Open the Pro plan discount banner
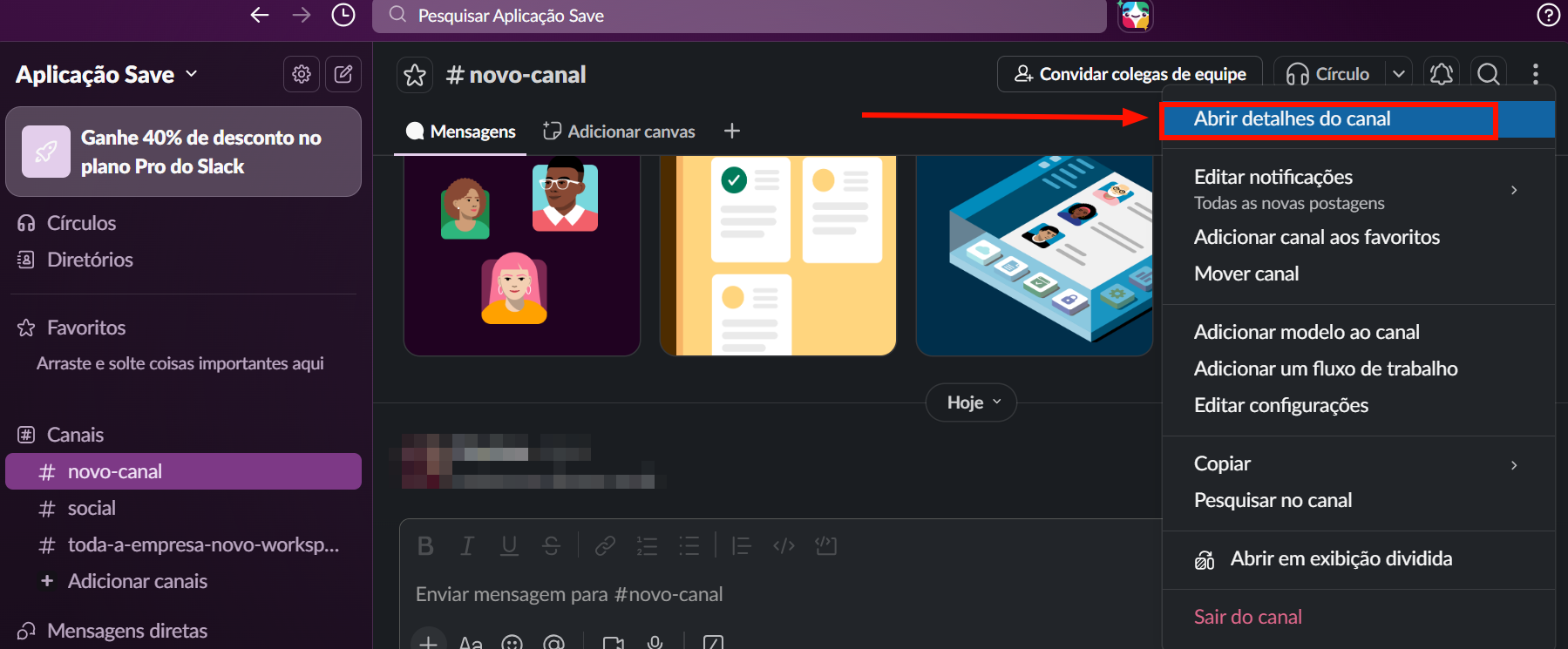The image size is (1568, 649). tap(183, 152)
